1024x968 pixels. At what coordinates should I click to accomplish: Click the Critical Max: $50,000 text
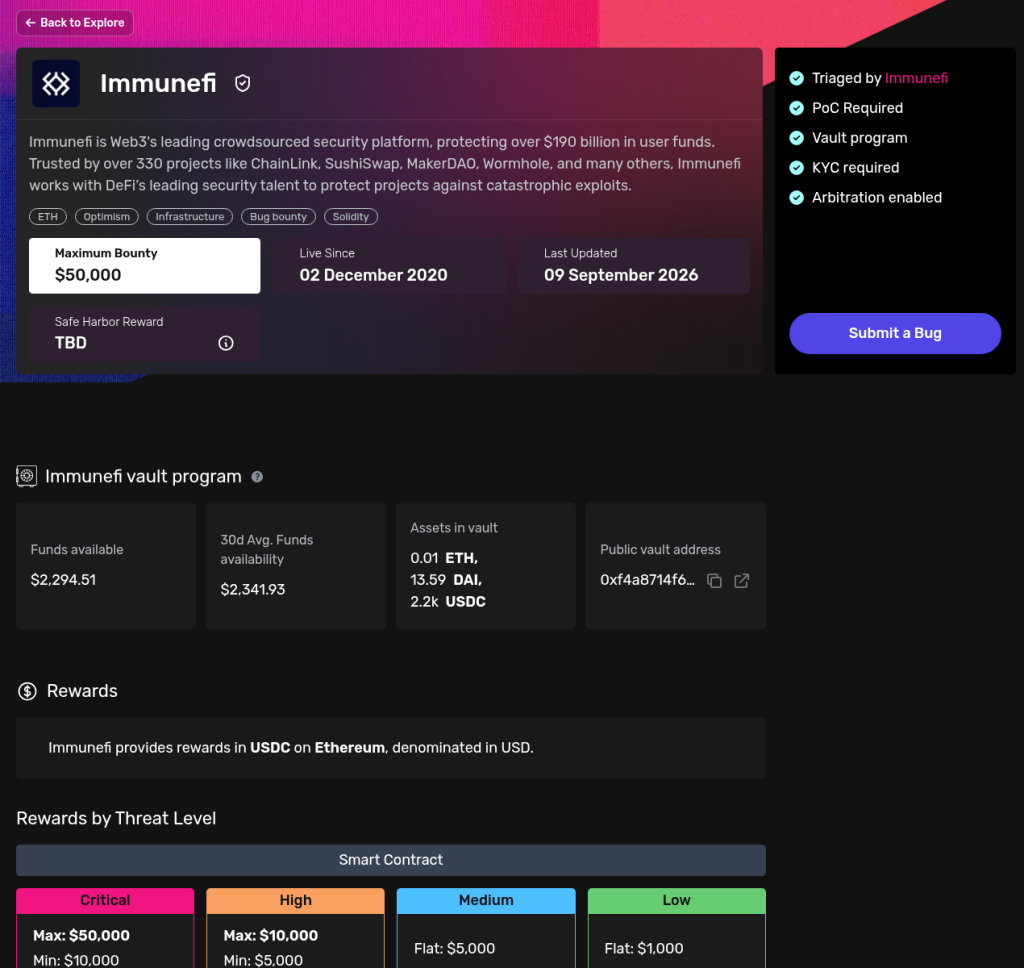82,935
